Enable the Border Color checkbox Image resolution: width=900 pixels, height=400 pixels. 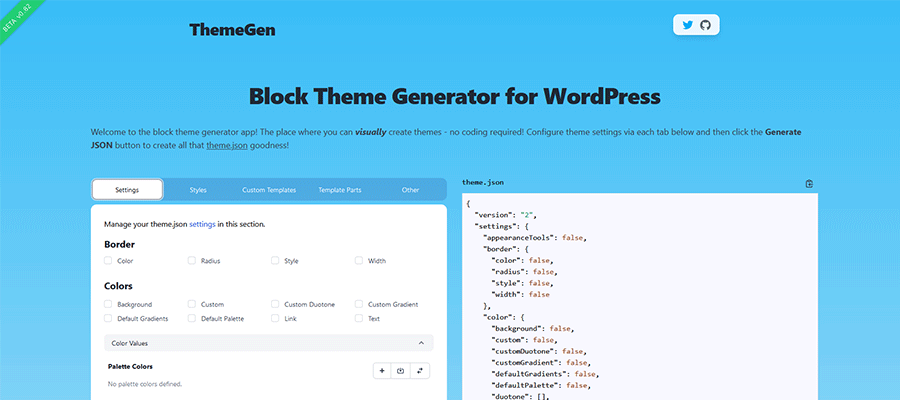tap(108, 261)
